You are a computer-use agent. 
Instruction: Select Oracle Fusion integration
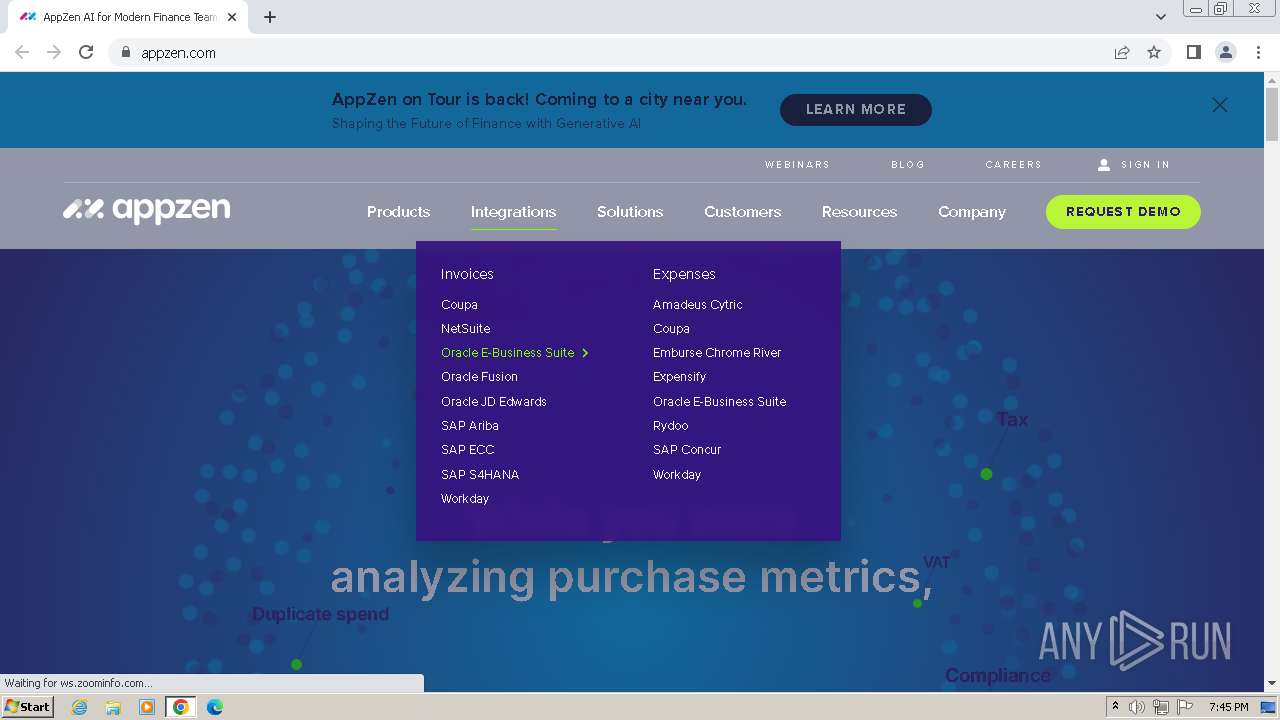pos(479,377)
